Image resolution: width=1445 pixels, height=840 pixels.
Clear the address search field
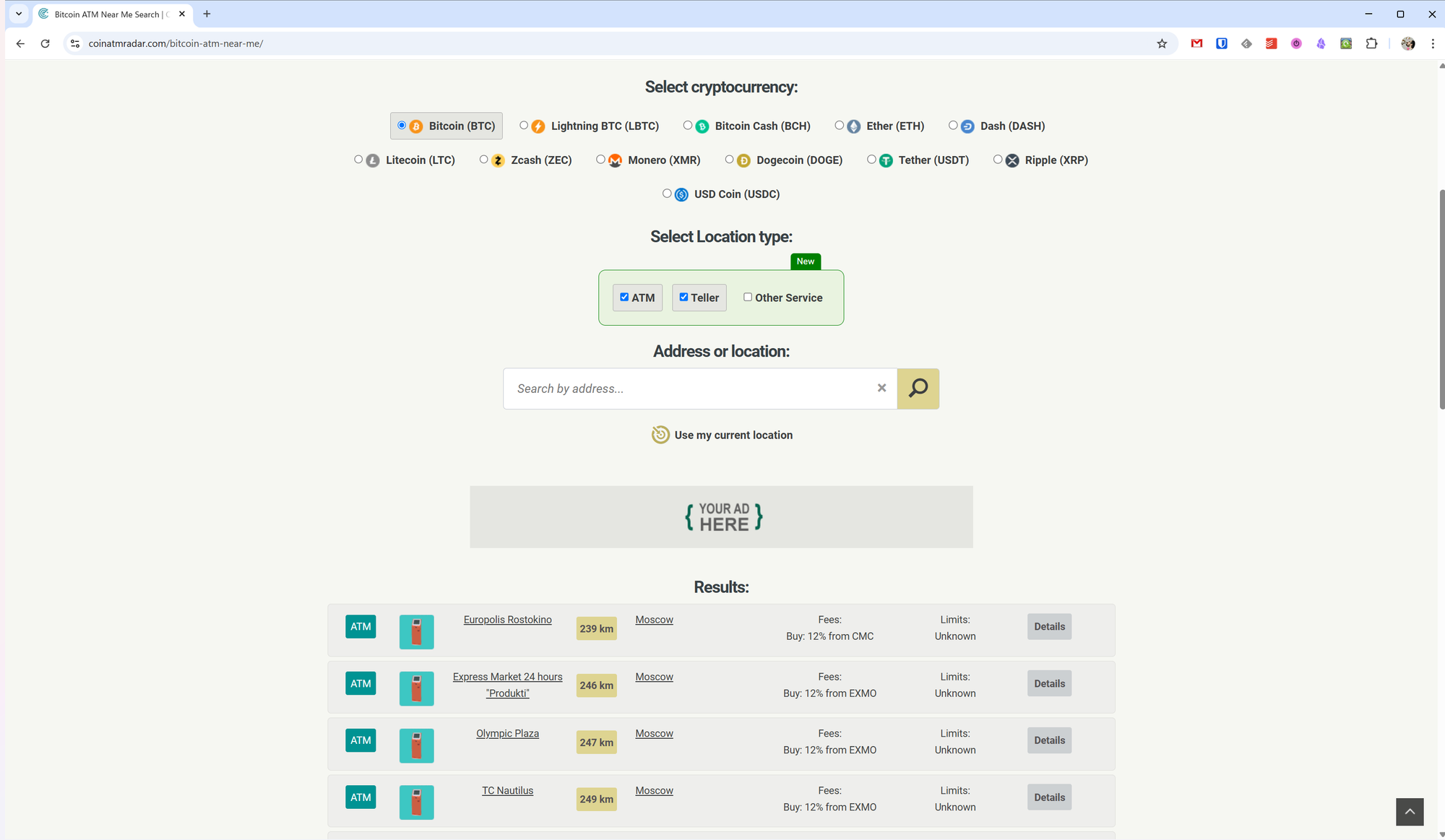[881, 388]
